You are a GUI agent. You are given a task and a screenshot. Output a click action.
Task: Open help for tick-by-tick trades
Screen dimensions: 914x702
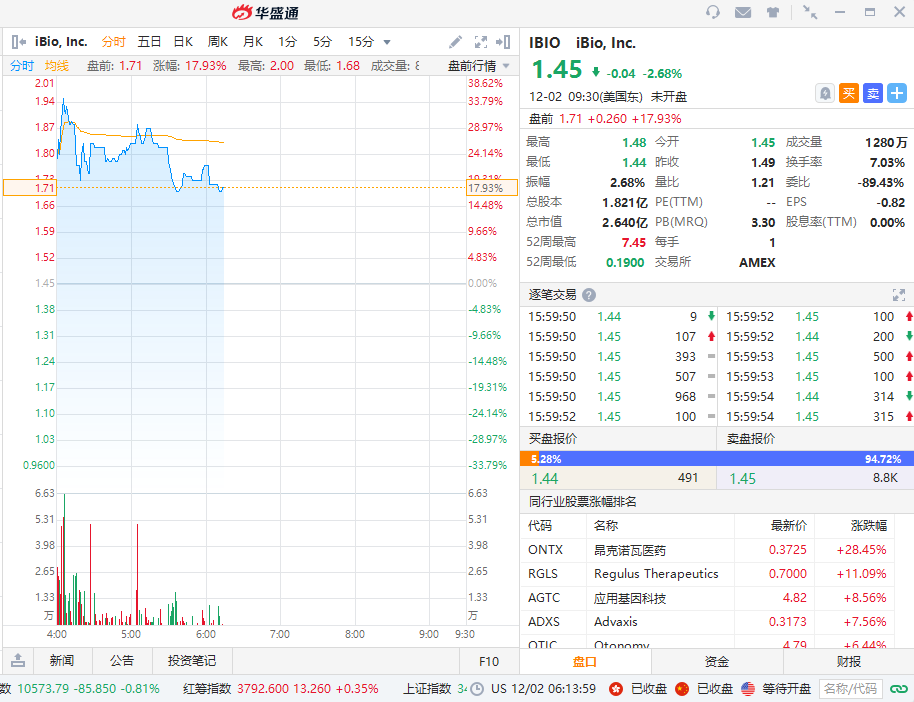tap(589, 295)
